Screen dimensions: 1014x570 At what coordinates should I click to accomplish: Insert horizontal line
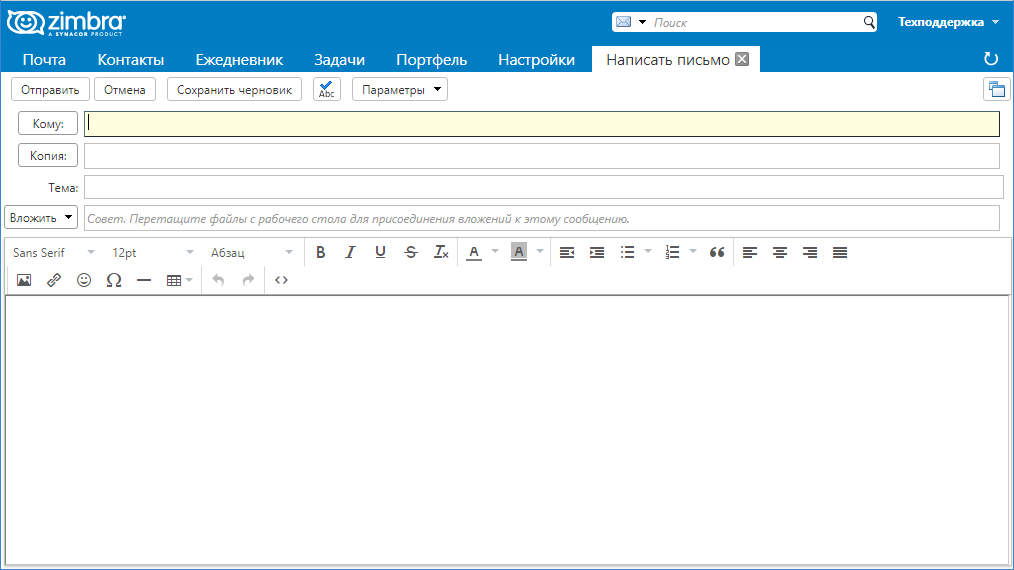click(144, 280)
